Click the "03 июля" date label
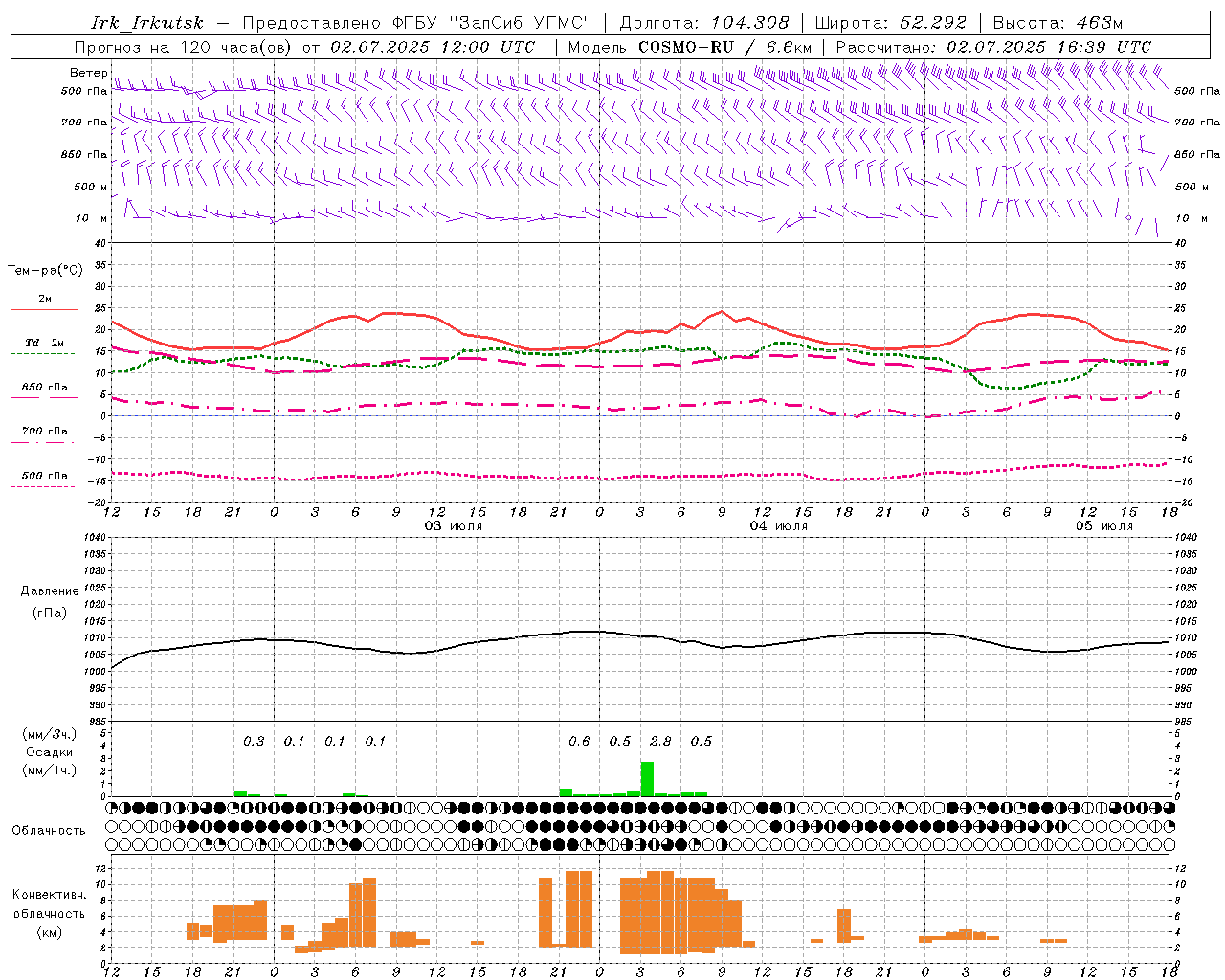Viewport: 1225px width, 980px height. (x=454, y=526)
